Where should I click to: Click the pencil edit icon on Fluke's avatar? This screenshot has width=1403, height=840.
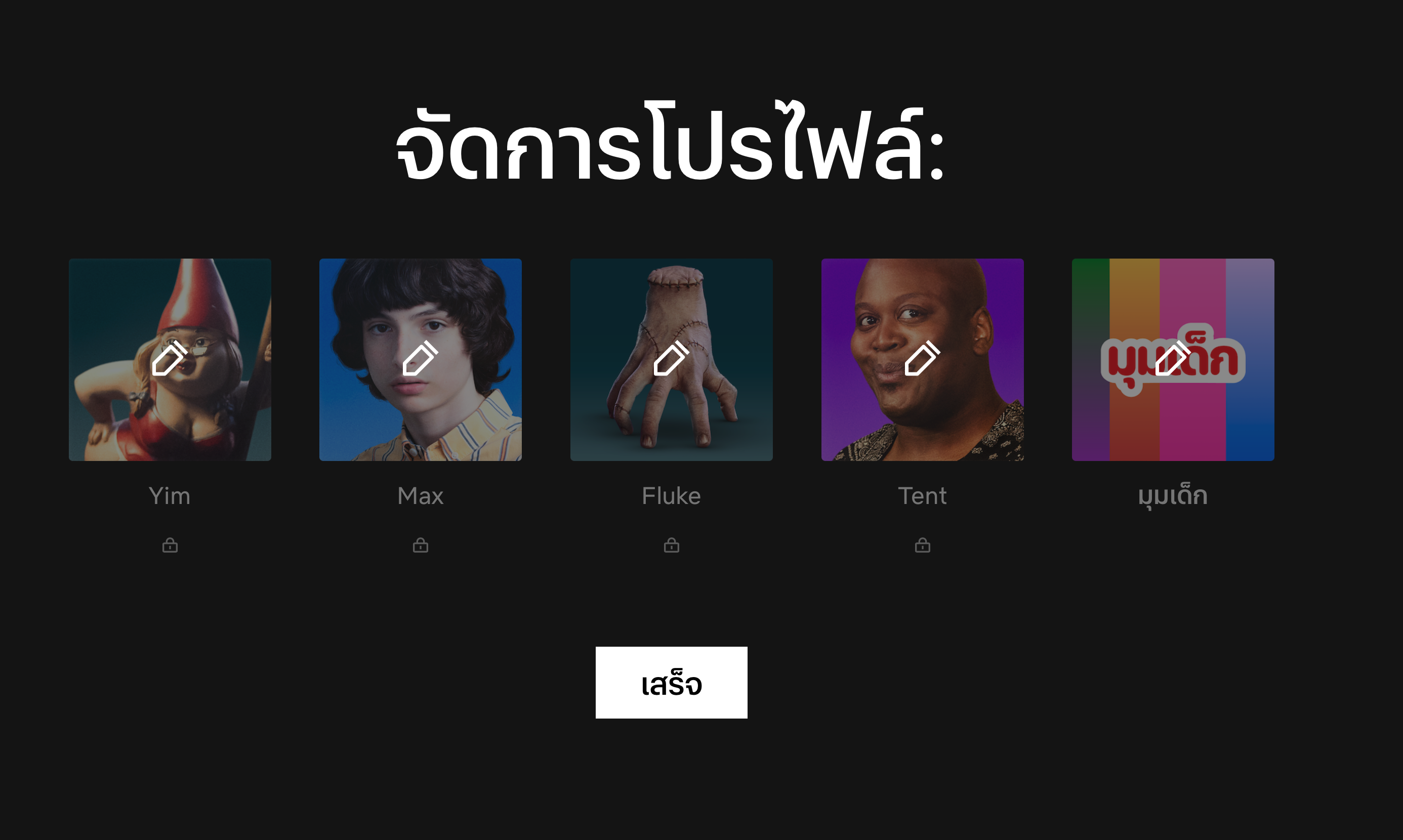671,358
